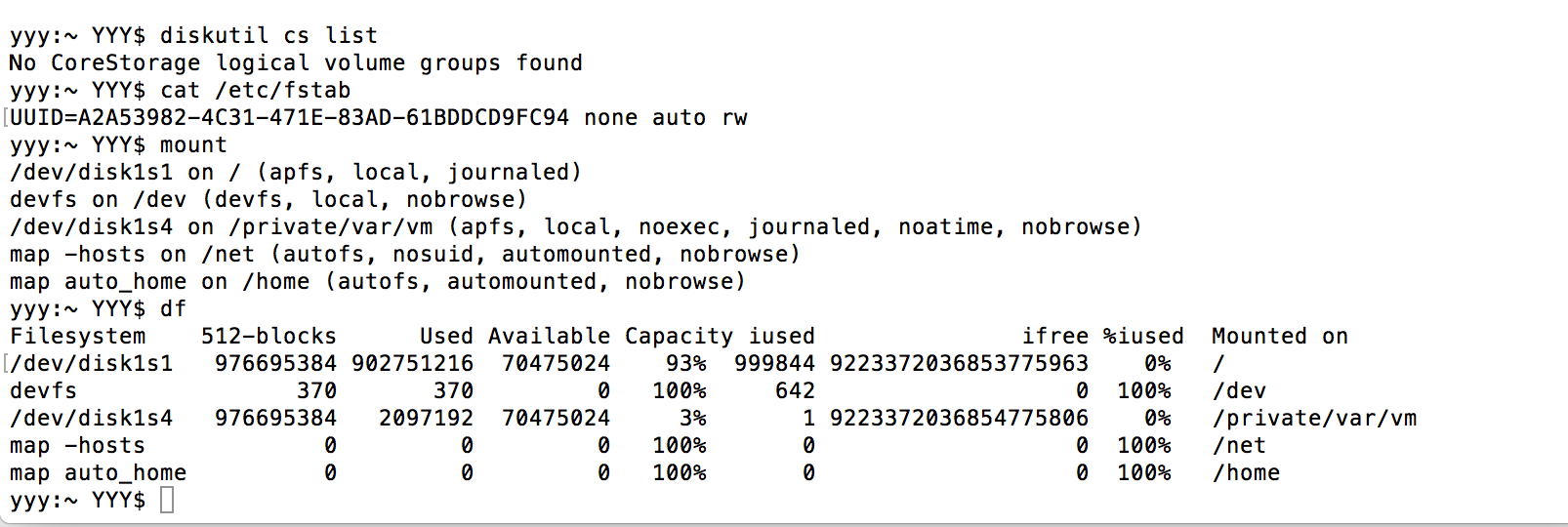The image size is (1568, 527).
Task: Click the '%iused' column header
Action: (x=1142, y=337)
